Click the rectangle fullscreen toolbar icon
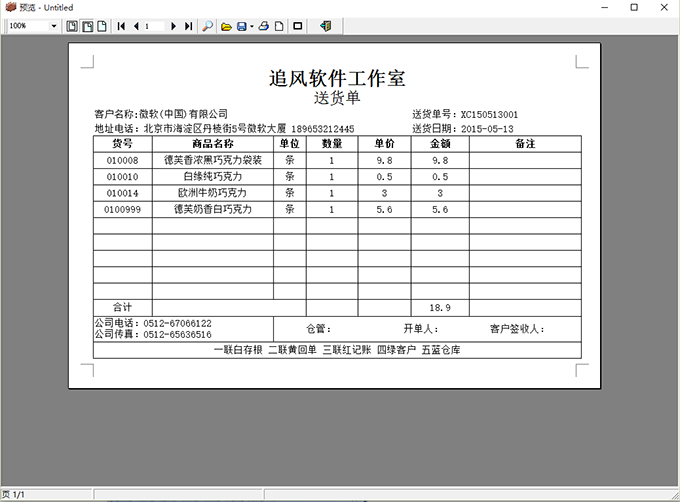The width and height of the screenshot is (680, 502). coord(298,26)
